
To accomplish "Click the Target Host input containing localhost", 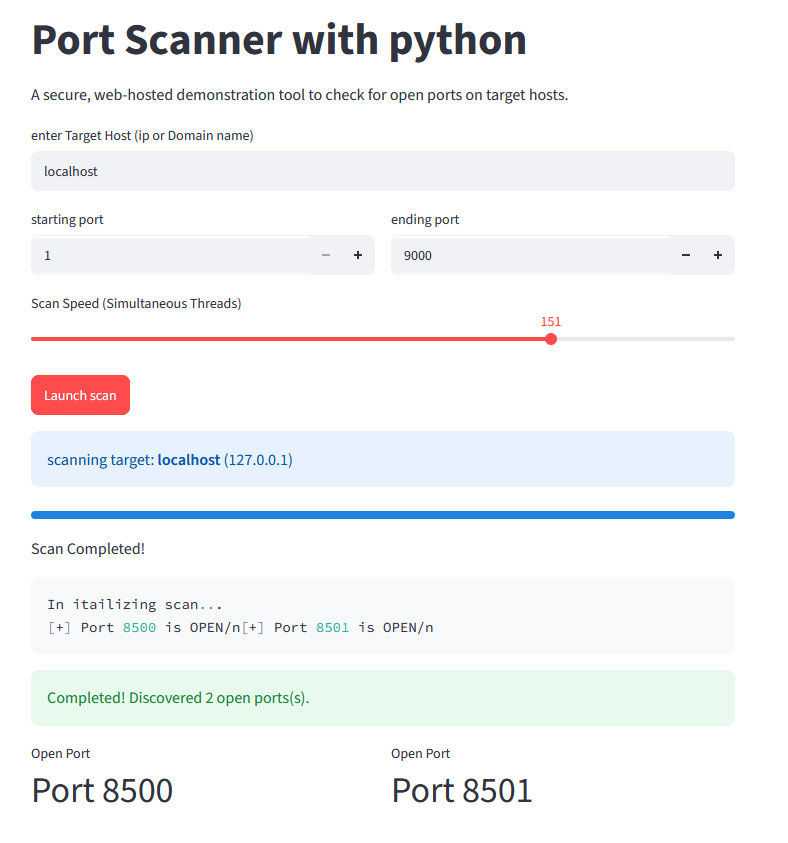I will 383,171.
